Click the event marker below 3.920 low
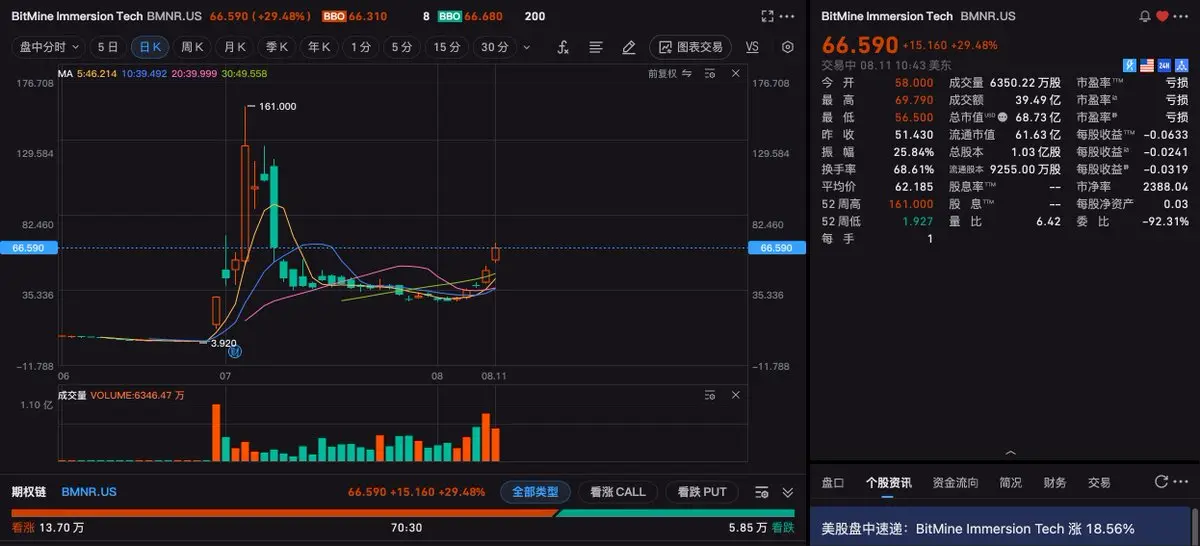Image resolution: width=1200 pixels, height=546 pixels. [234, 352]
